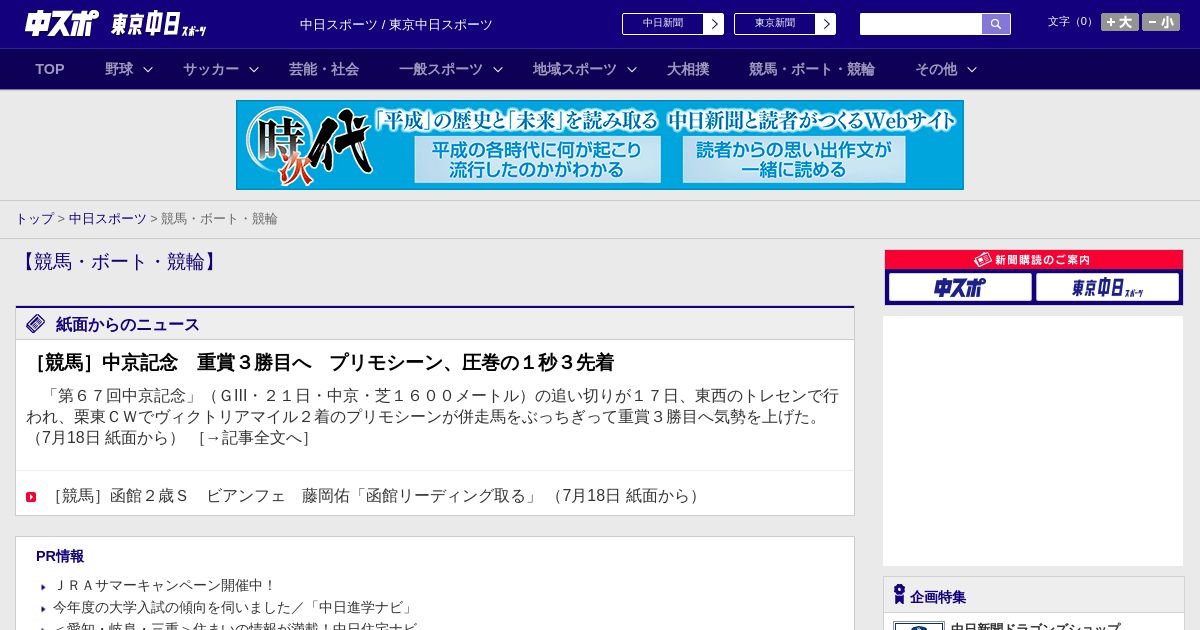Screen dimensions: 1200x630
Task: Click the 中スポ logo in header
Action: pyautogui.click(x=62, y=23)
